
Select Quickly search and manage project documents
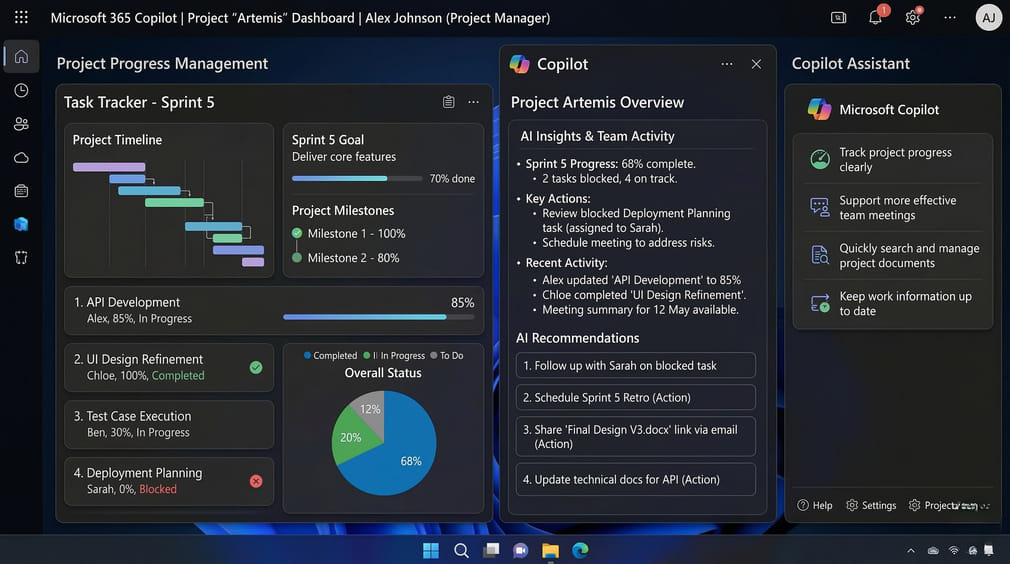[x=892, y=256]
